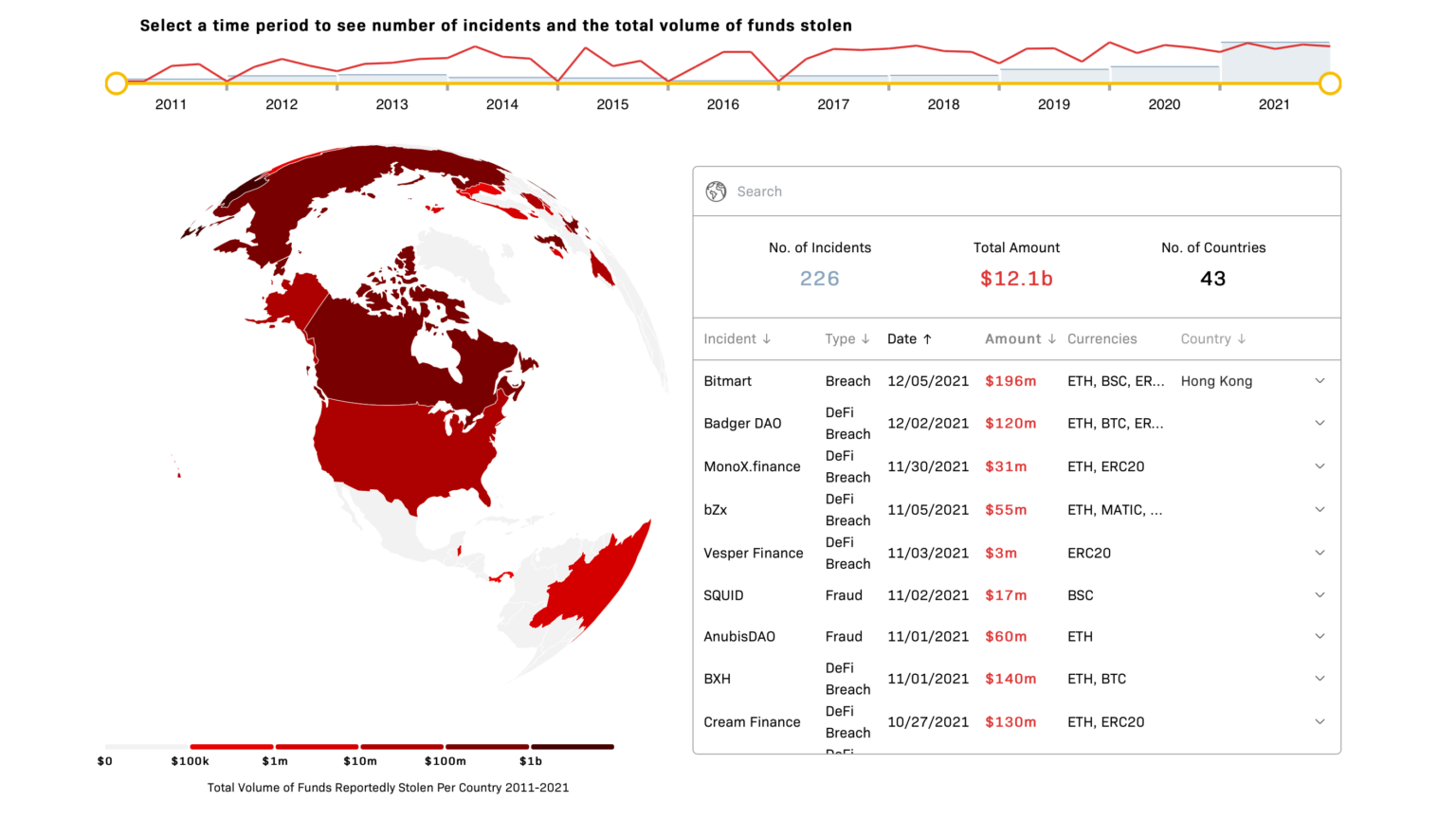Click the right timeline handle at 2021
Screen dimensions: 1456x820
(1330, 83)
